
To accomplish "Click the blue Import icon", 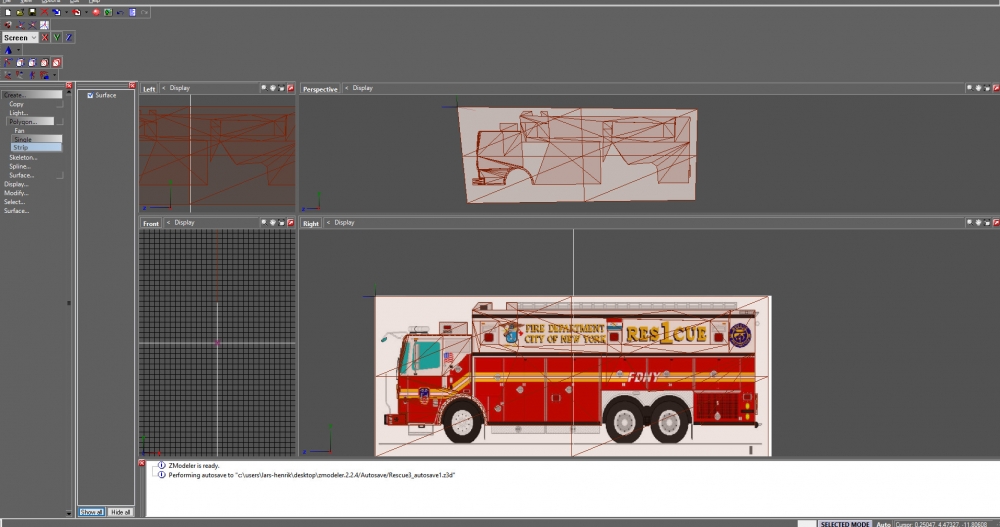I will pos(56,12).
